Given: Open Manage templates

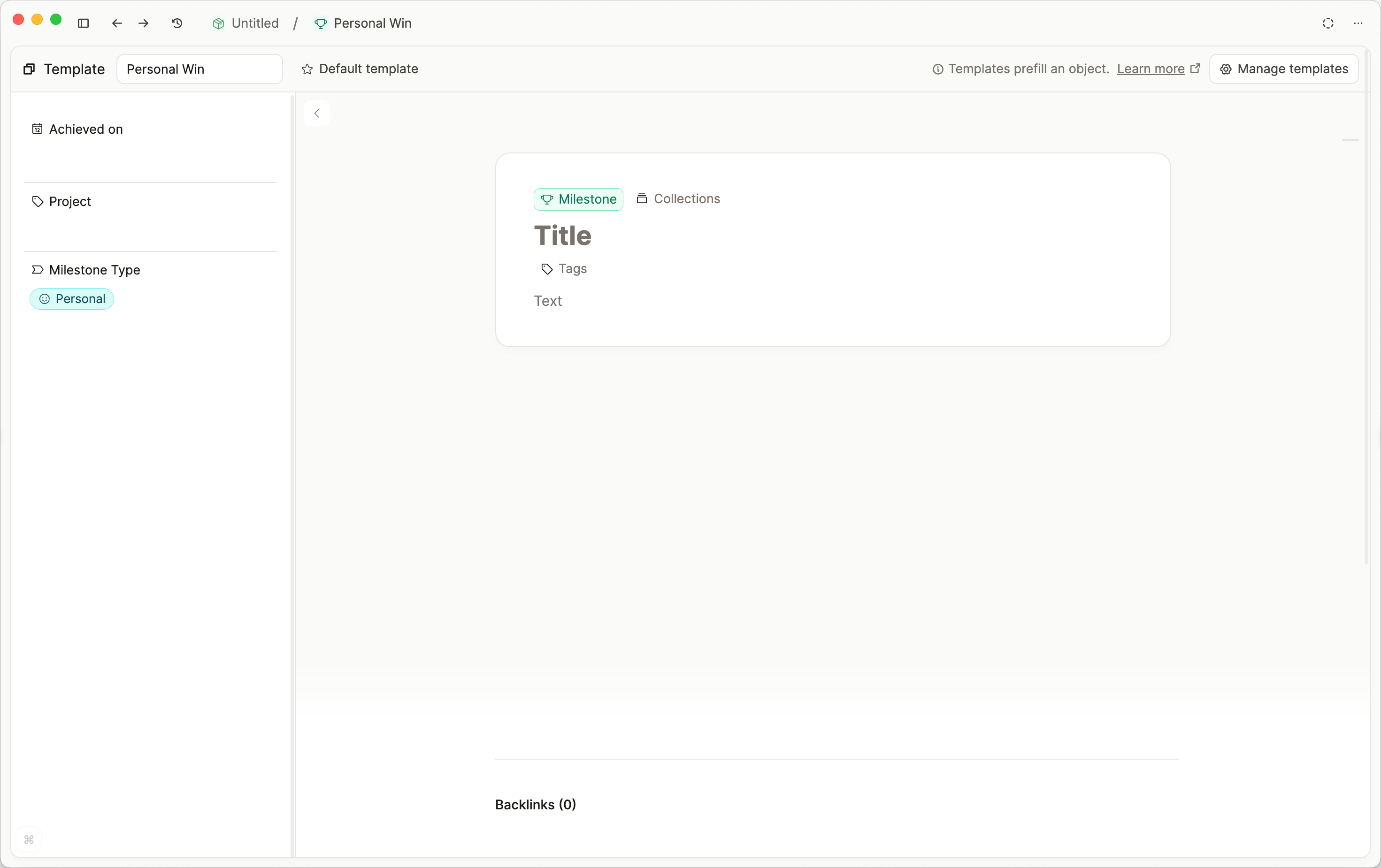Looking at the screenshot, I should (1283, 69).
